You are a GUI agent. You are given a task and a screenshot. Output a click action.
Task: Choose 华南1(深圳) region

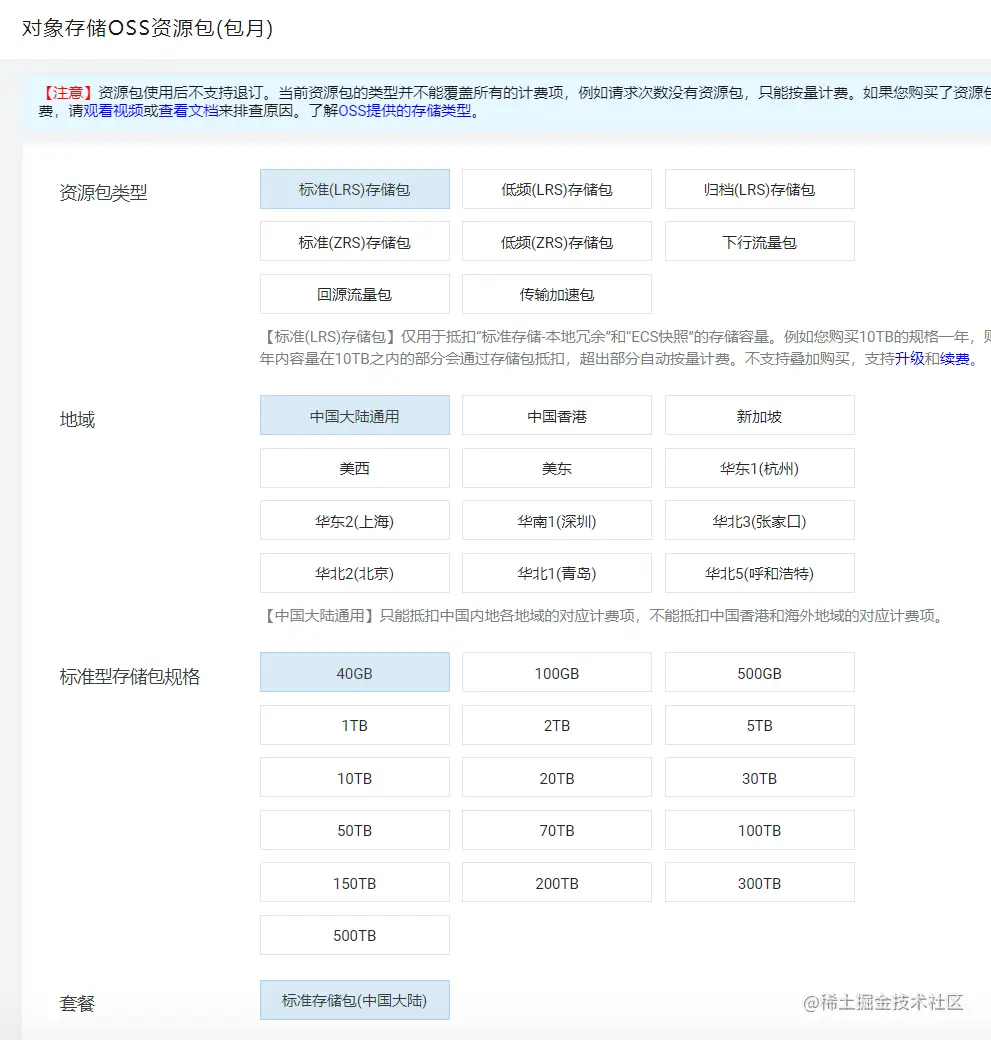557,521
